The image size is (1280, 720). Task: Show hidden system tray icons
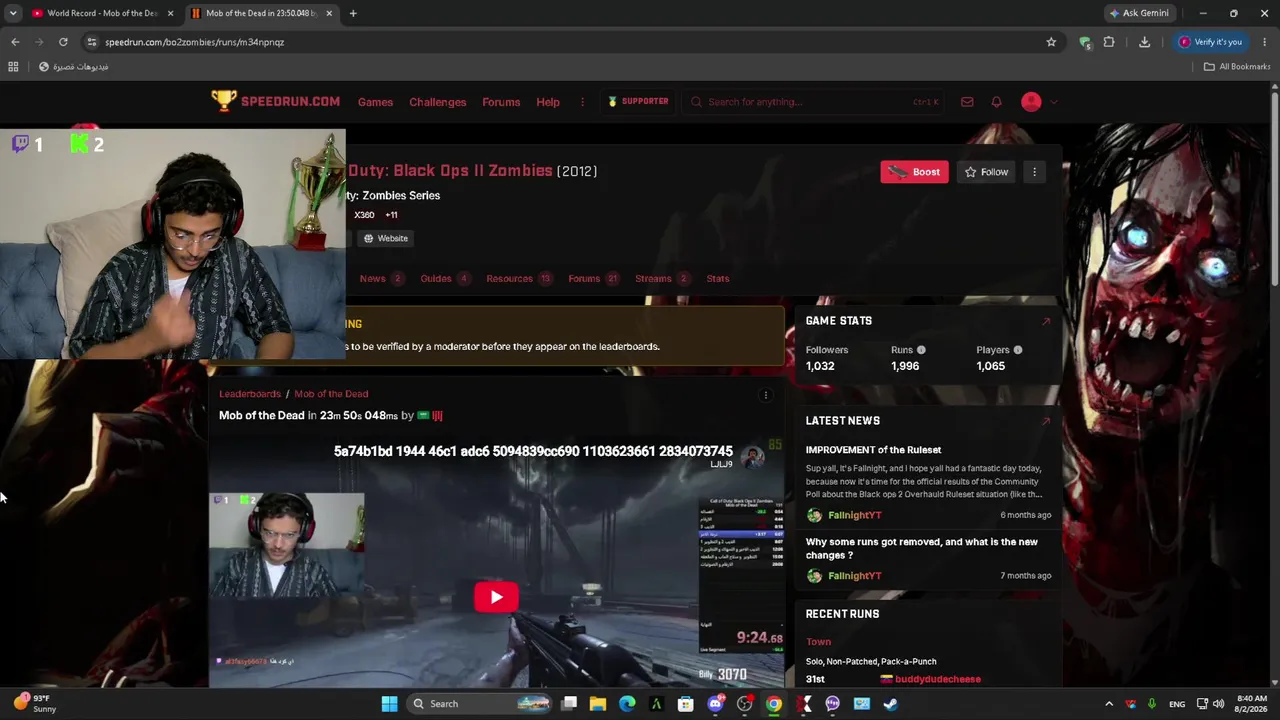click(x=1109, y=704)
